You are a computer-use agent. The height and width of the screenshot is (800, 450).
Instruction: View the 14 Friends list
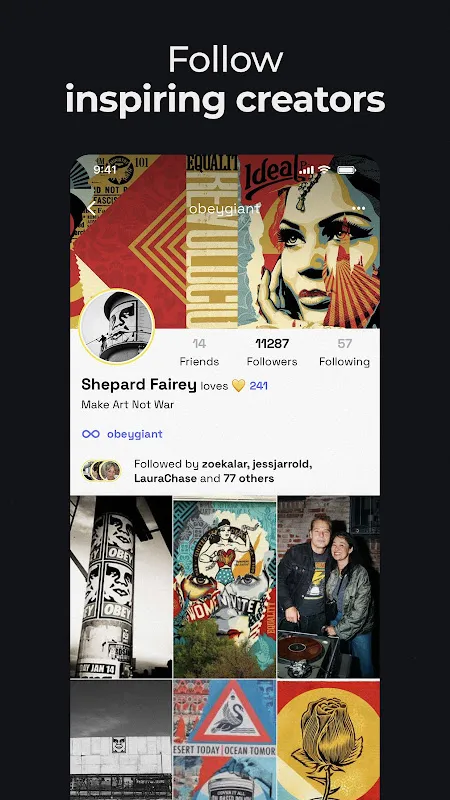pyautogui.click(x=199, y=352)
